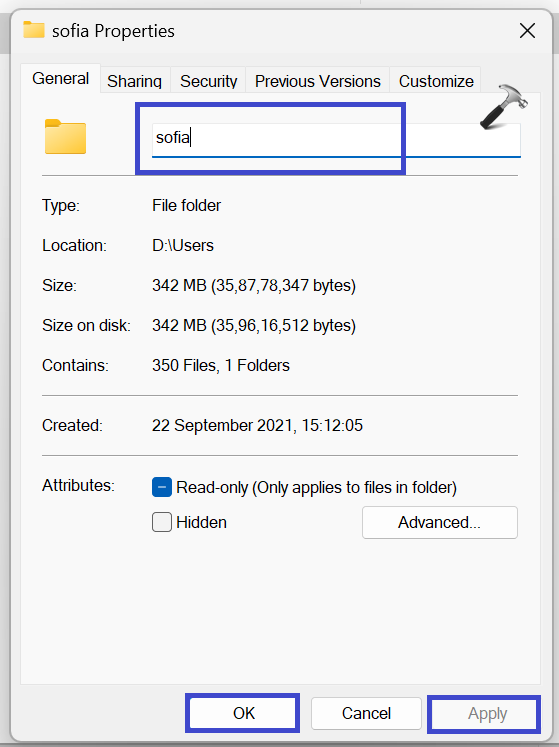Click the Location value D:\Users
This screenshot has height=747, width=559.
[x=183, y=245]
